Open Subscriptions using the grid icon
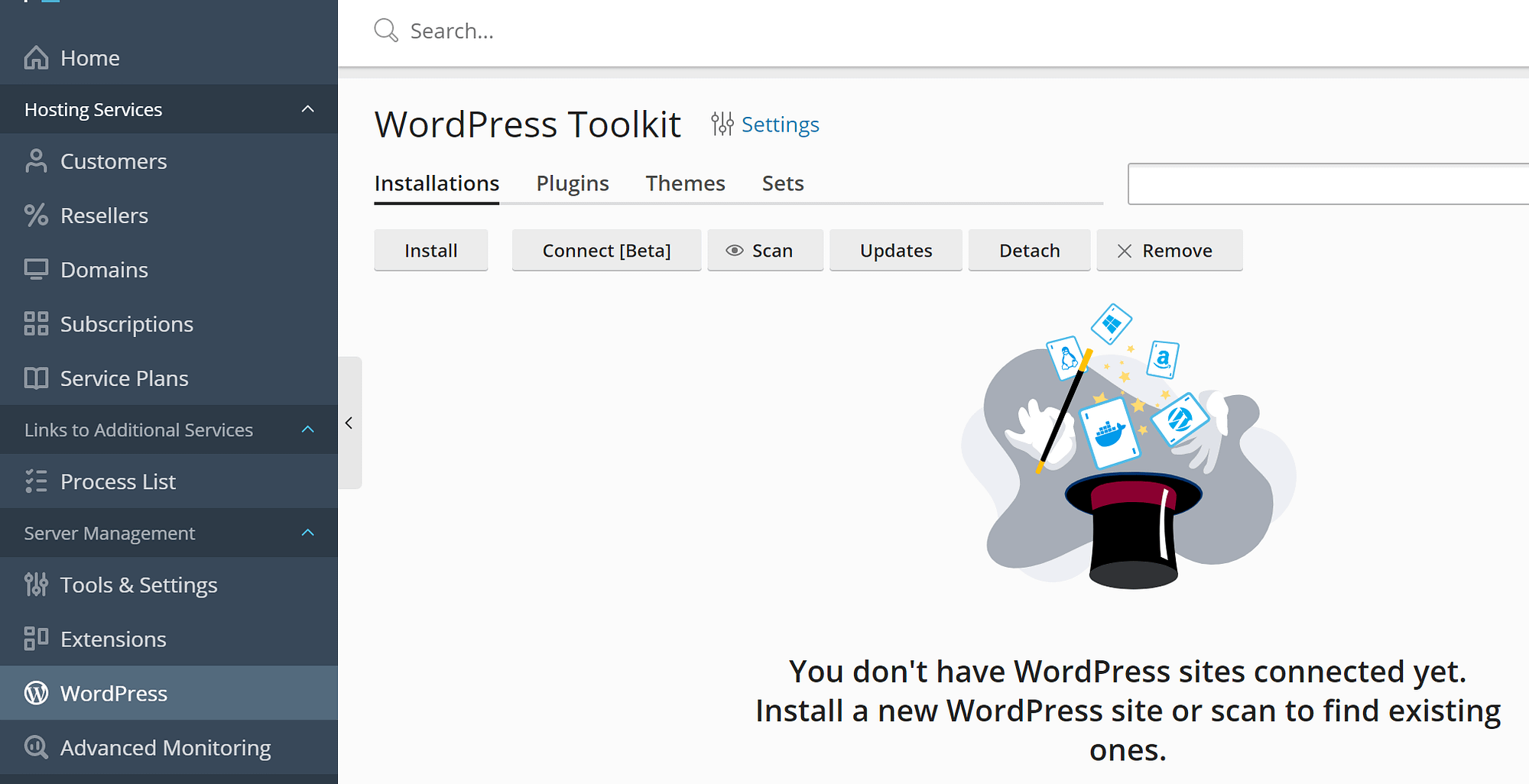Viewport: 1529px width, 784px height. point(36,324)
